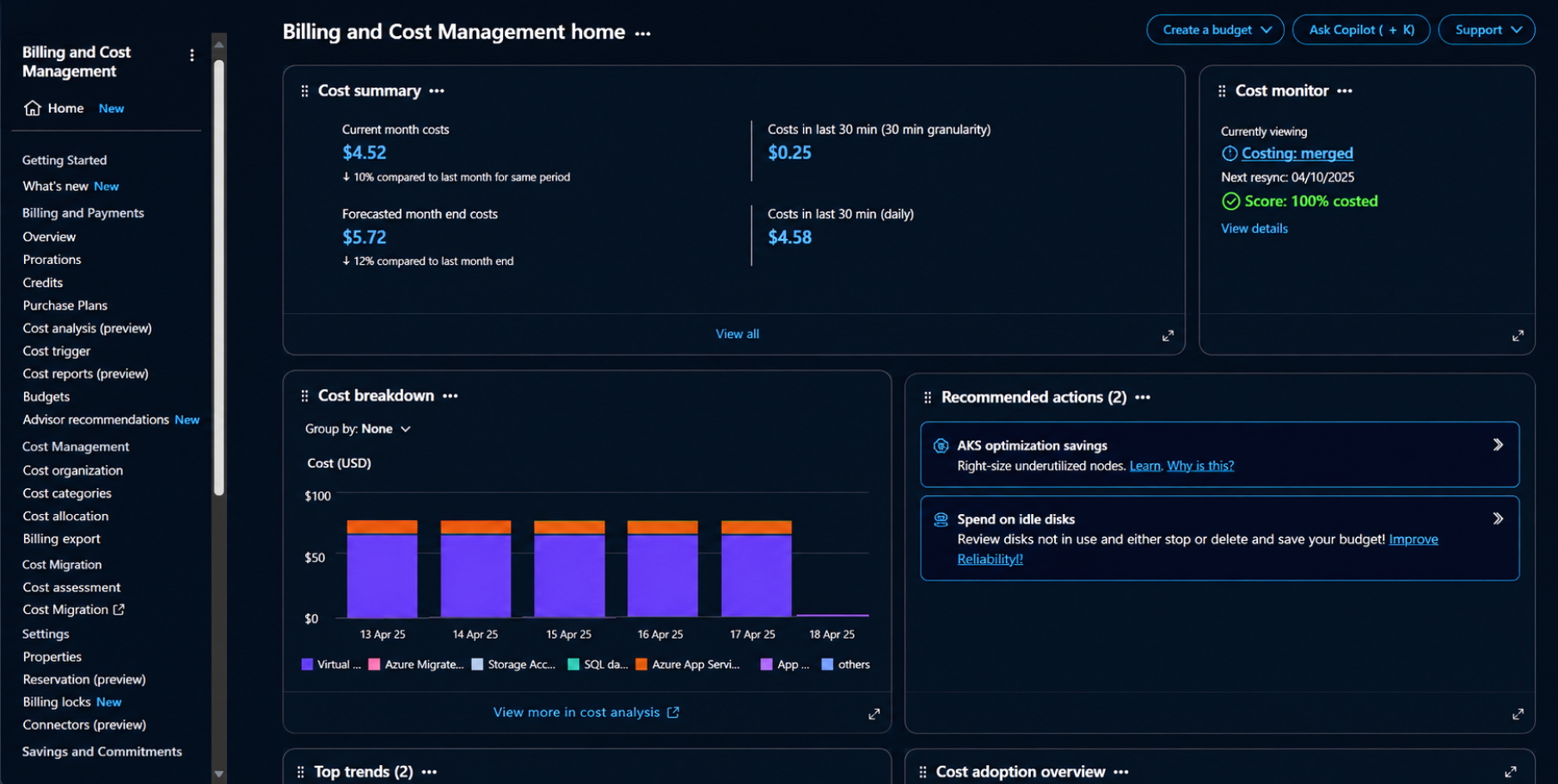Expand the Recommended actions card
This screenshot has width=1558, height=784.
click(1518, 714)
